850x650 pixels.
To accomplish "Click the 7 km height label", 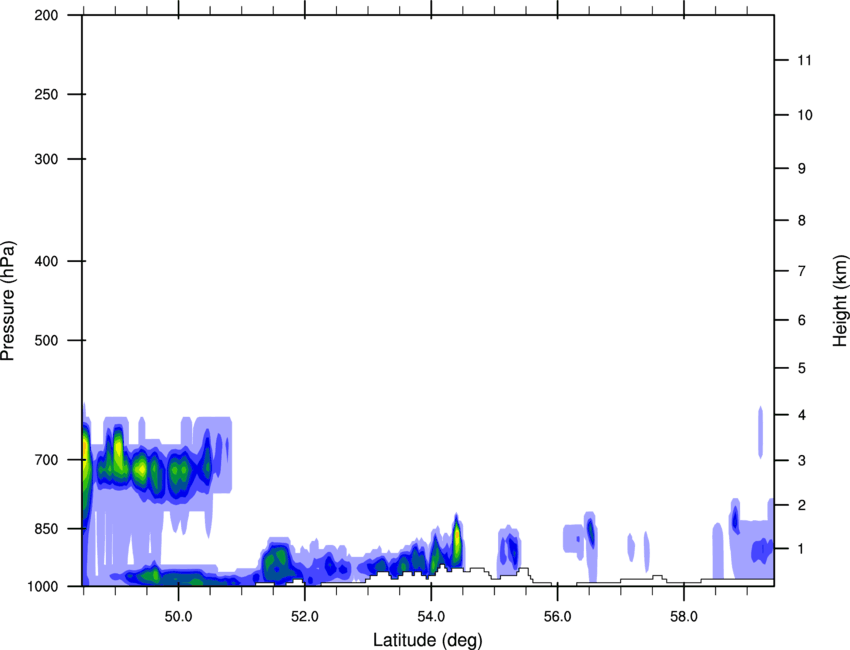I will pyautogui.click(x=802, y=271).
